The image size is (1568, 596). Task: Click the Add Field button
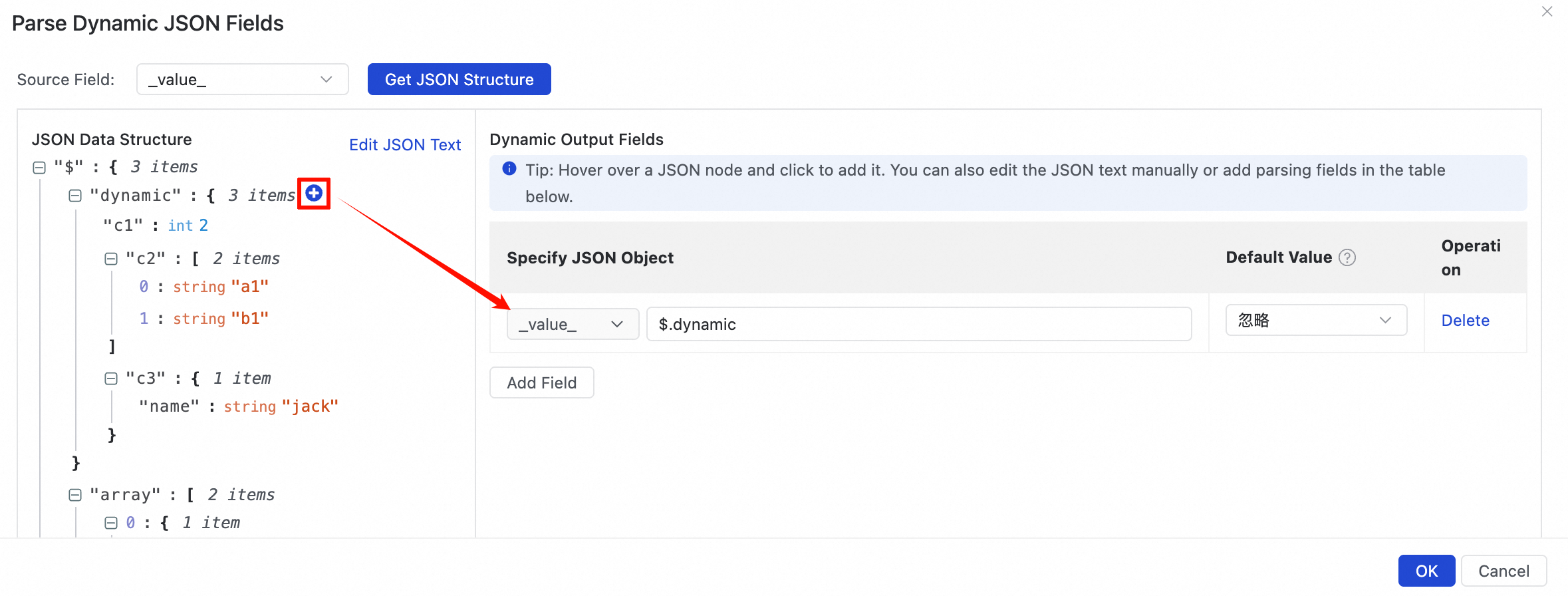tap(541, 383)
